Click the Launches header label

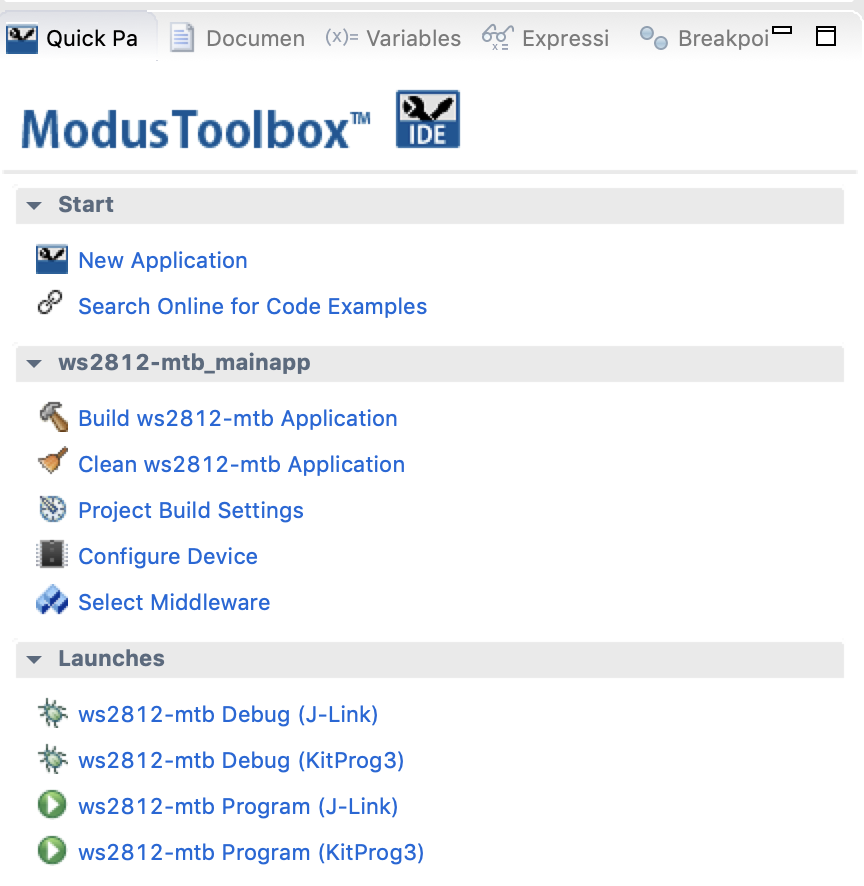pos(111,658)
